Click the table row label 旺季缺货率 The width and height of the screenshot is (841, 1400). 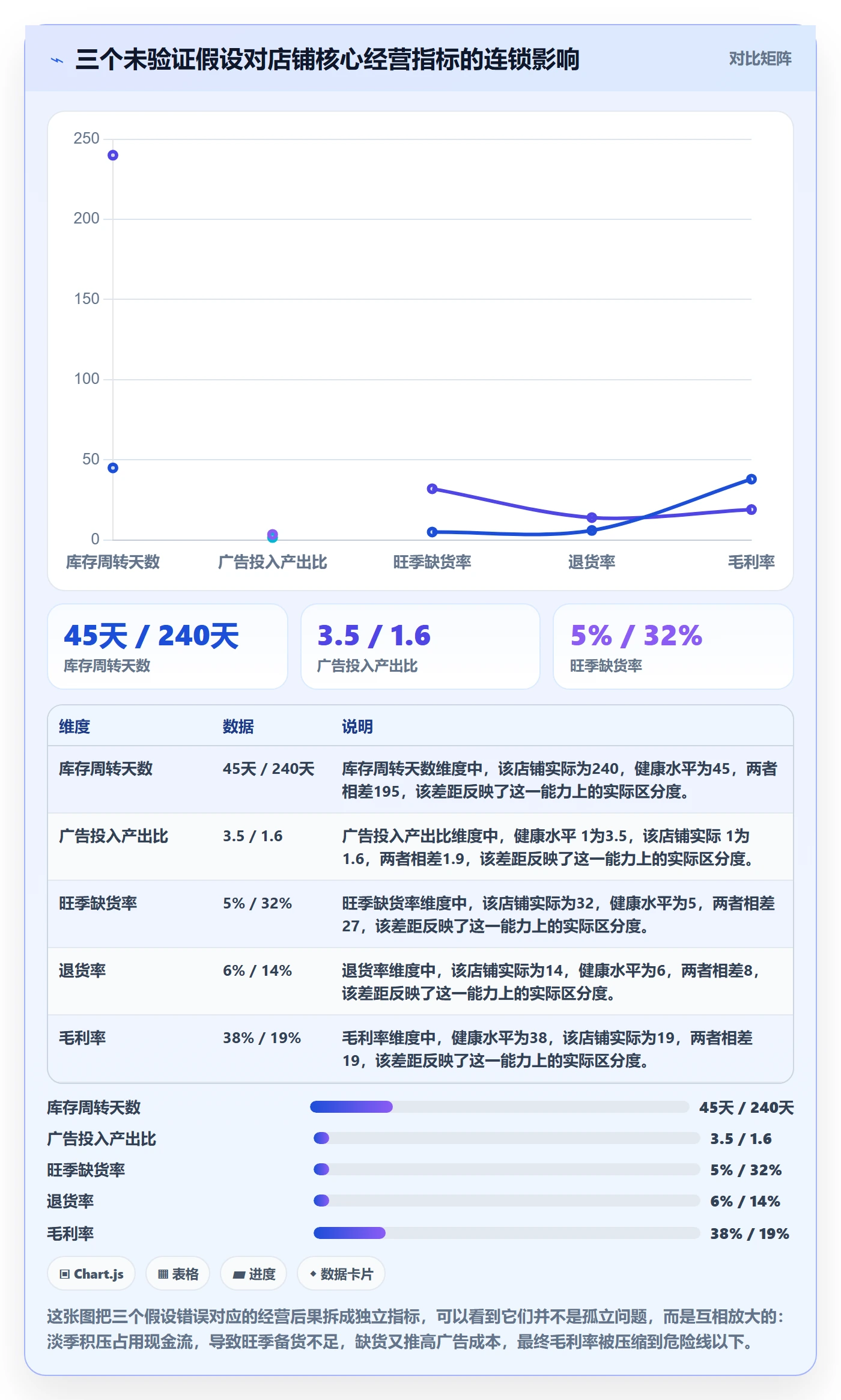tap(98, 903)
